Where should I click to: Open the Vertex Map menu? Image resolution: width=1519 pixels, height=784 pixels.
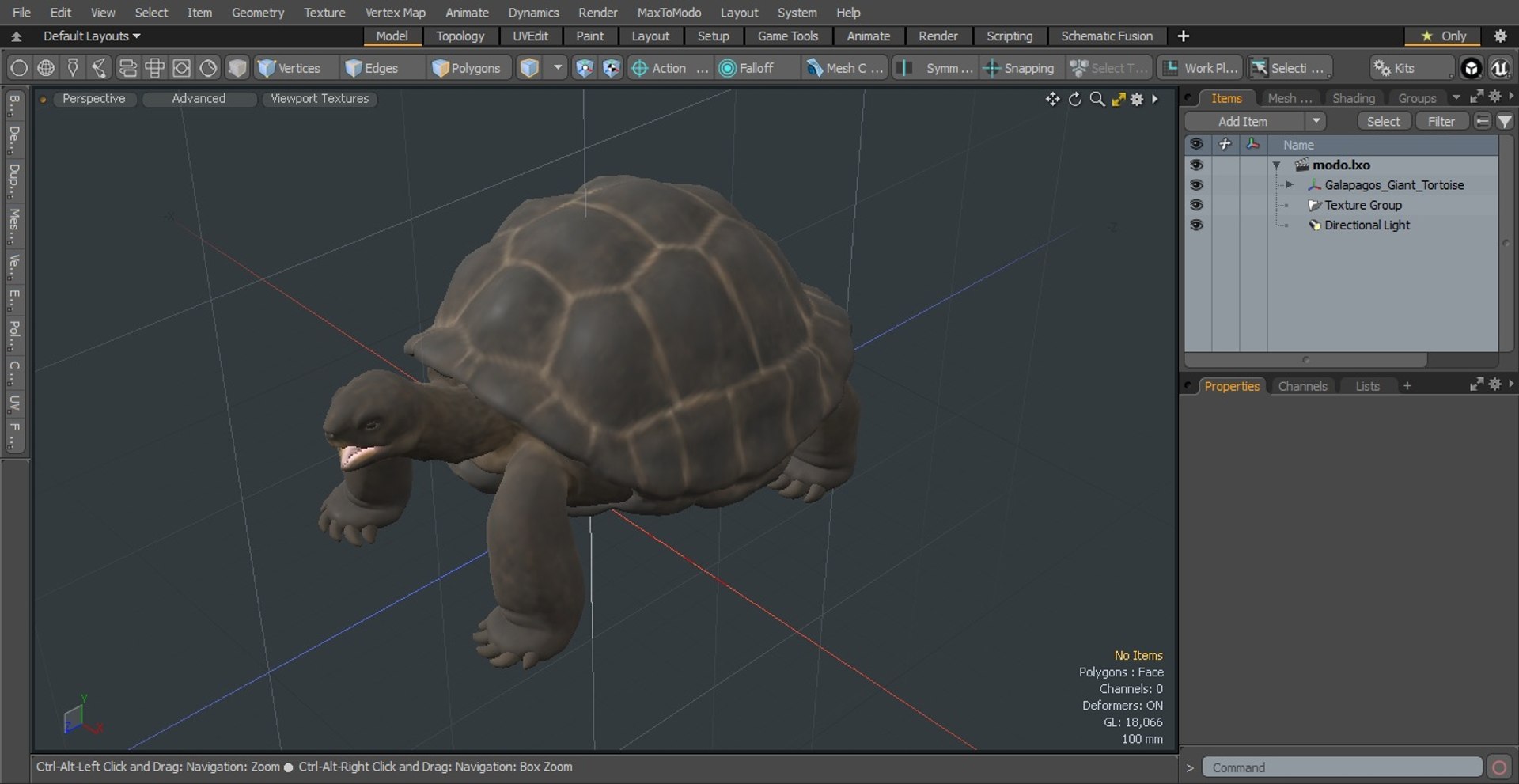(395, 13)
